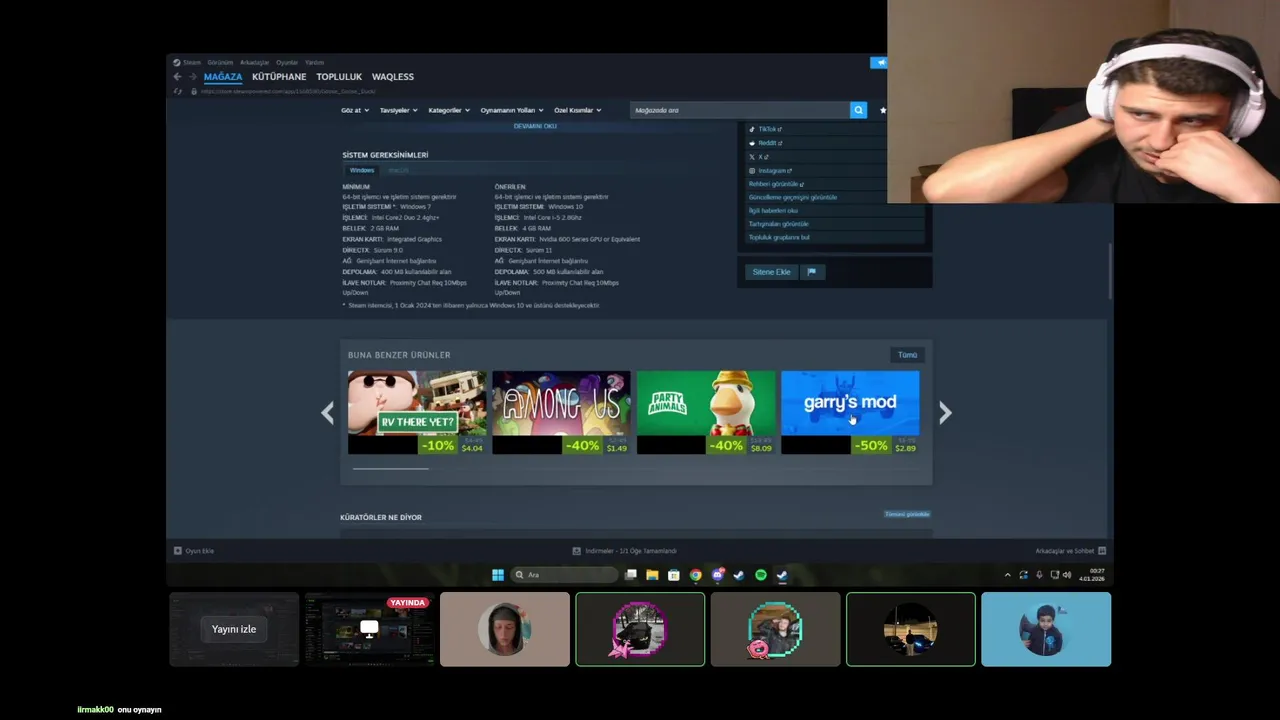Open the X social link

[759, 157]
